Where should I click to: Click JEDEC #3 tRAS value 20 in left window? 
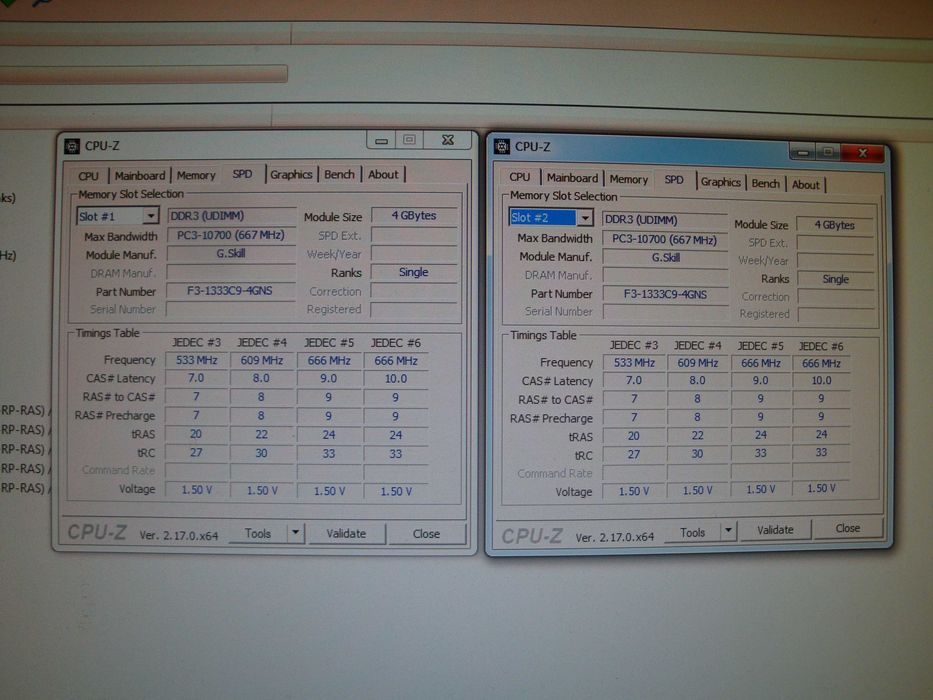click(x=196, y=434)
